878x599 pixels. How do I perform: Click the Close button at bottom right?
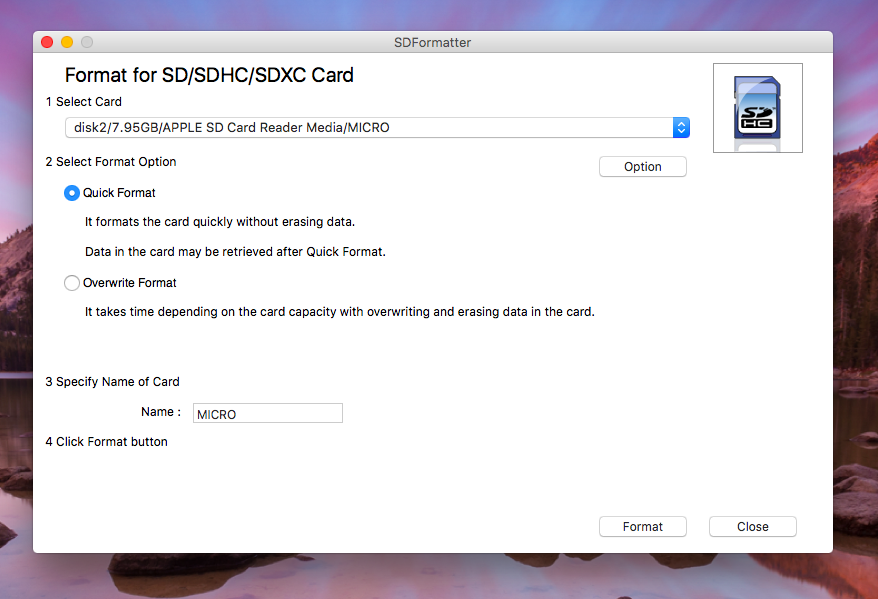tap(752, 527)
